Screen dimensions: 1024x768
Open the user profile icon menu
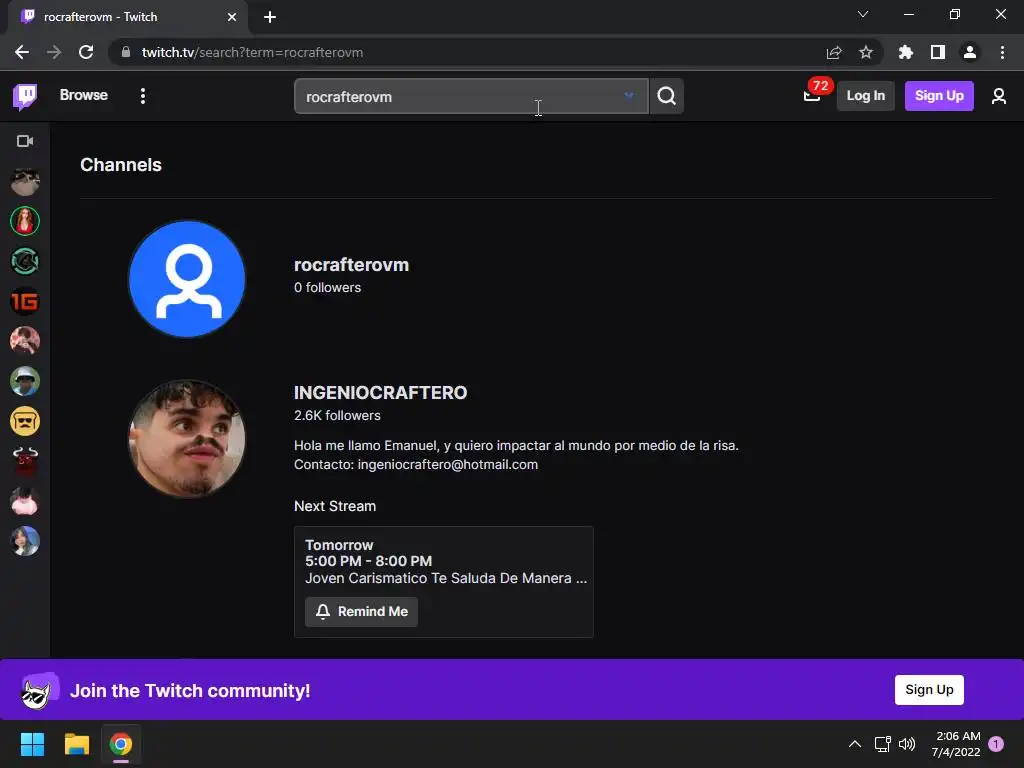point(999,96)
